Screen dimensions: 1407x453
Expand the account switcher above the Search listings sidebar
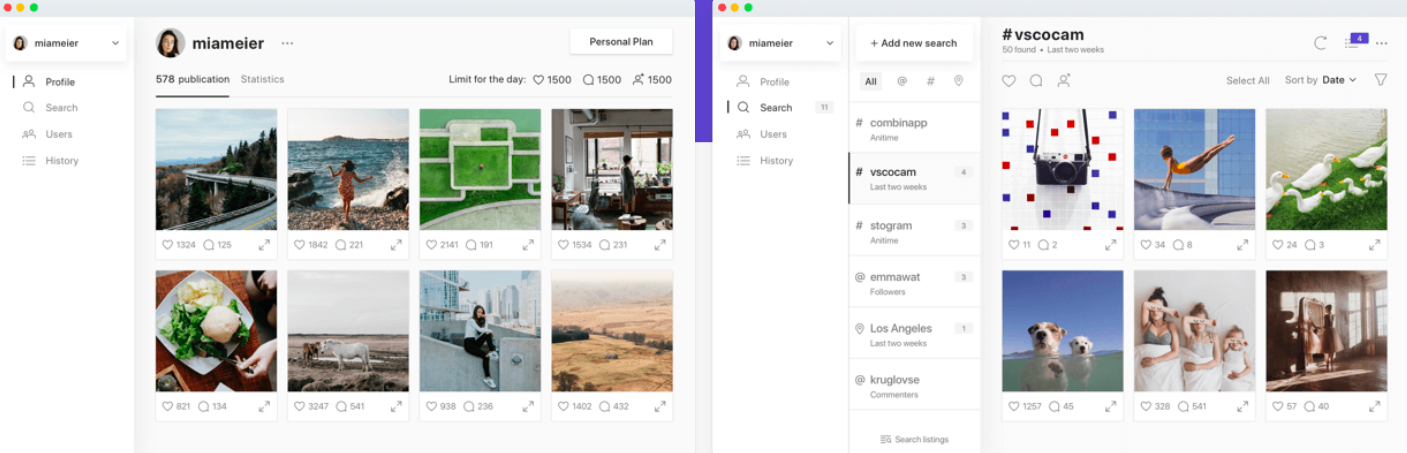[x=780, y=43]
